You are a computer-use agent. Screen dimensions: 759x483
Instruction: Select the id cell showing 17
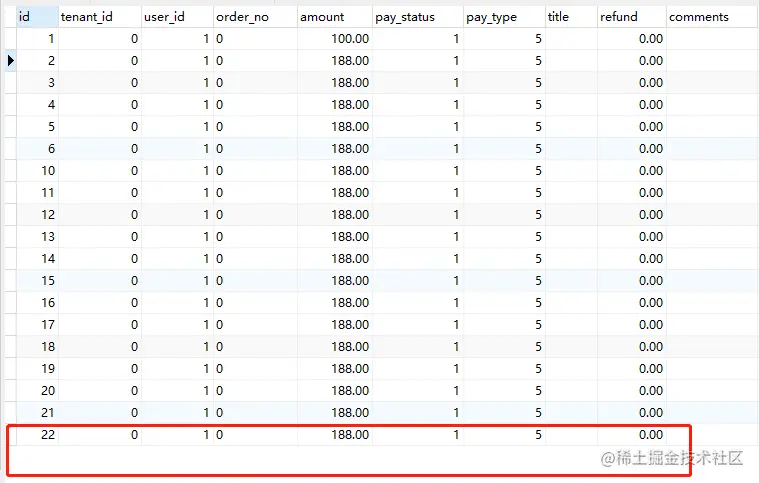pos(37,325)
